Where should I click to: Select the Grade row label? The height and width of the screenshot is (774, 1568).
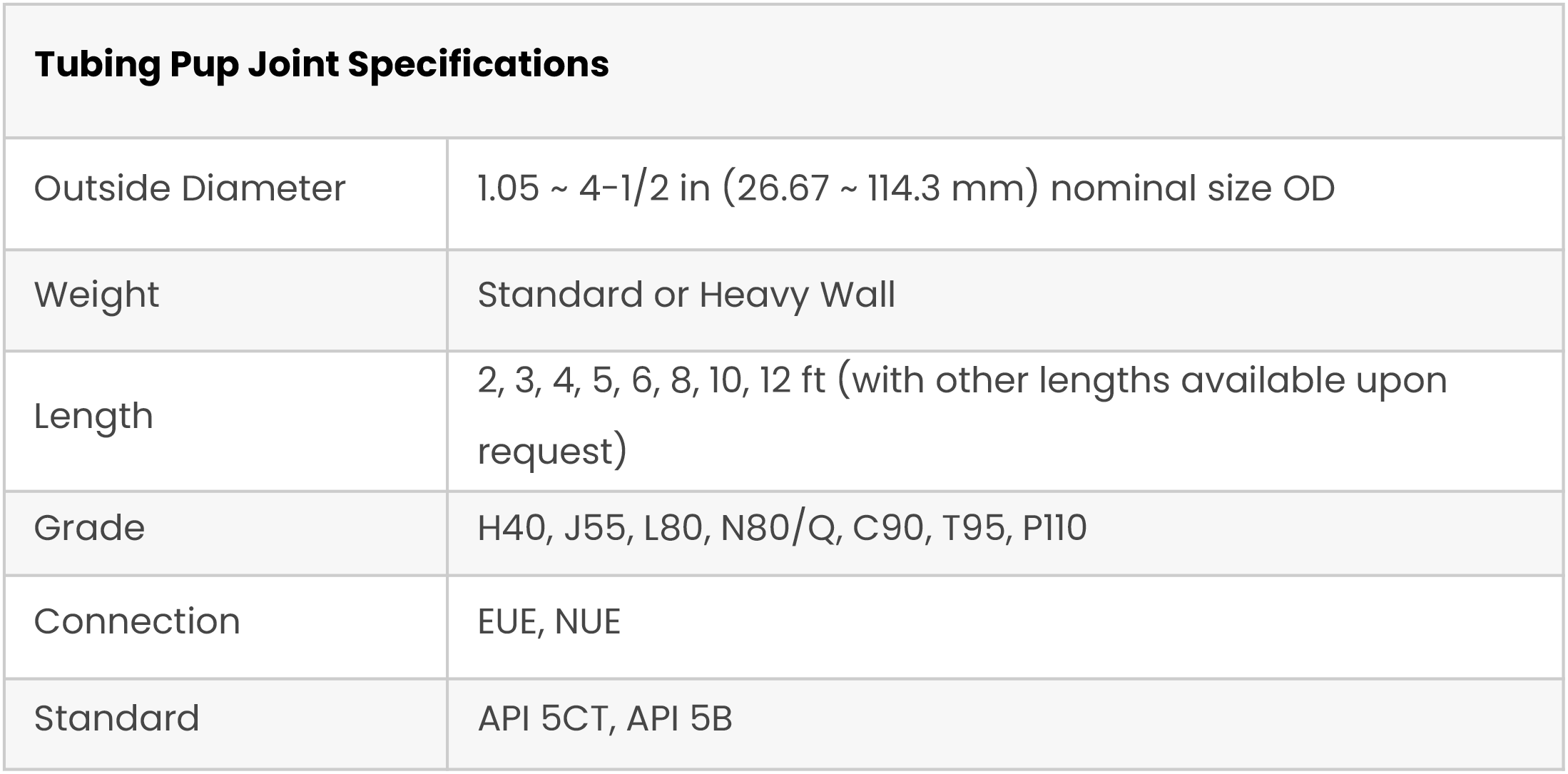(89, 528)
